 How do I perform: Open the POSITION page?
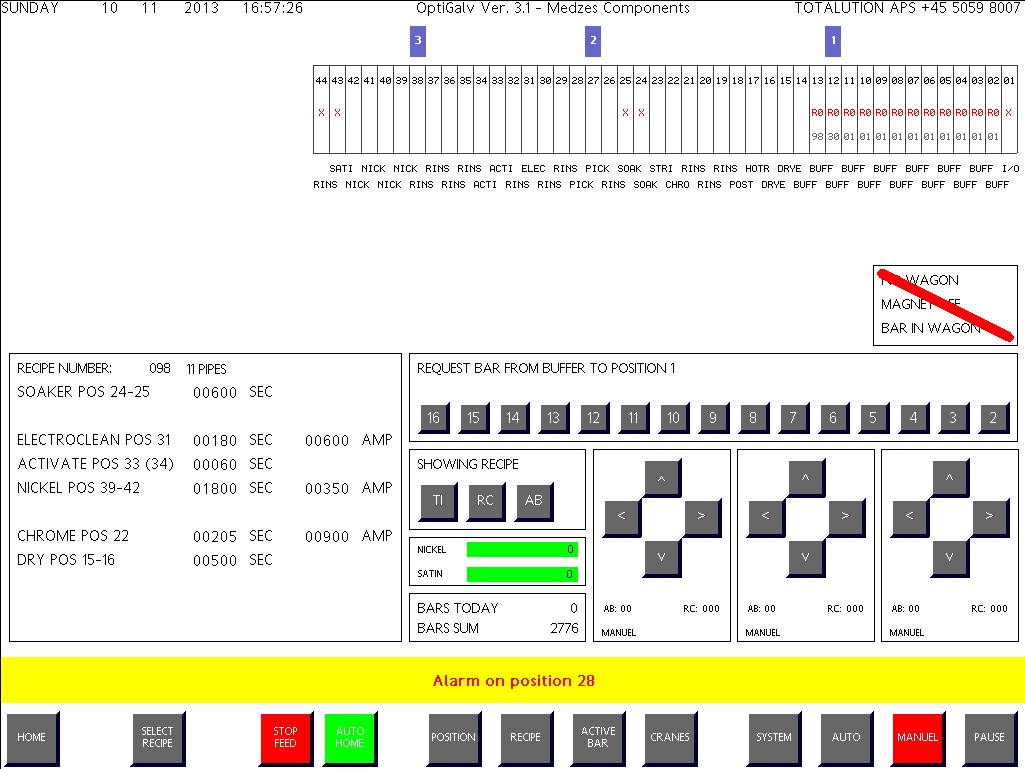click(x=454, y=738)
